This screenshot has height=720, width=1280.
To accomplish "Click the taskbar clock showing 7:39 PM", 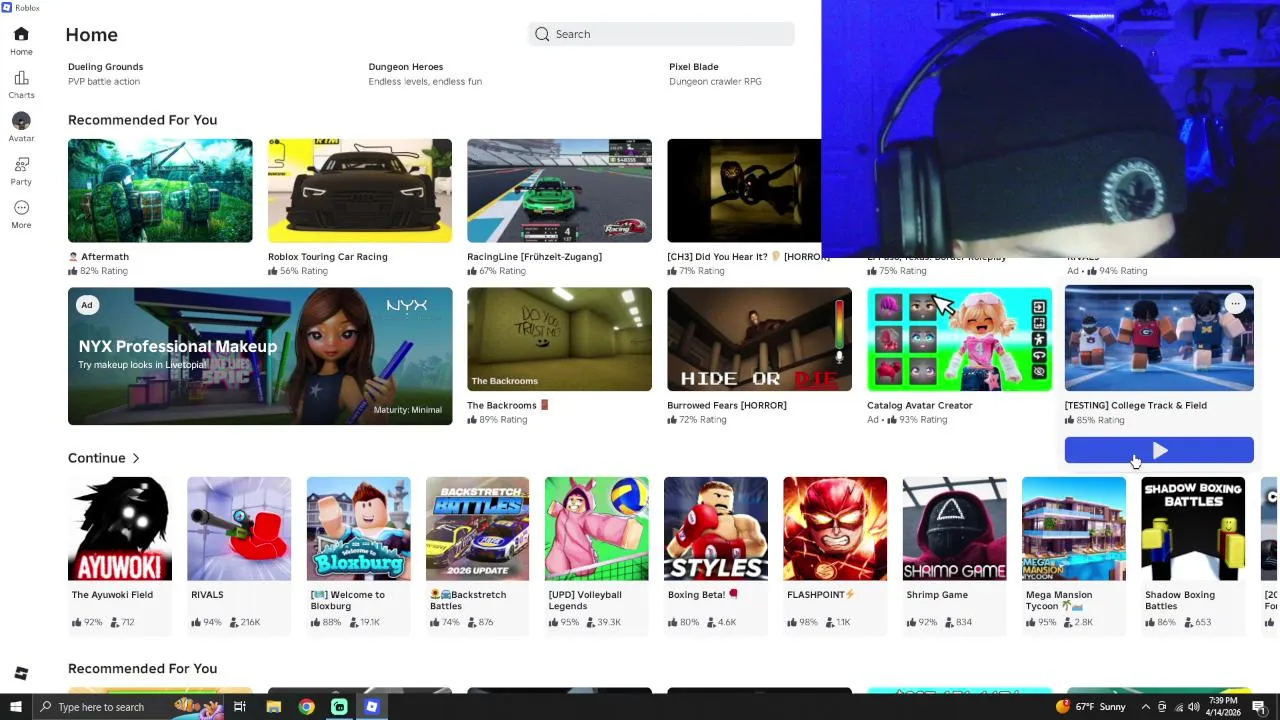I will tap(1225, 707).
